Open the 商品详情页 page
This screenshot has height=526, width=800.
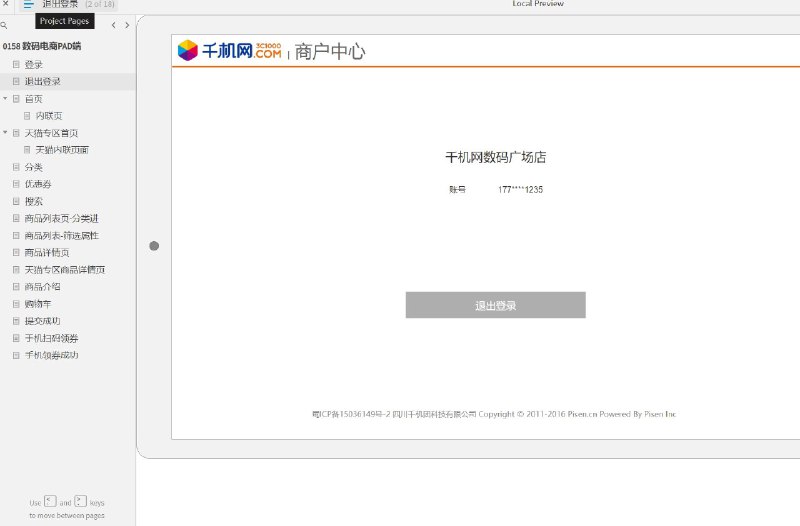(47, 253)
